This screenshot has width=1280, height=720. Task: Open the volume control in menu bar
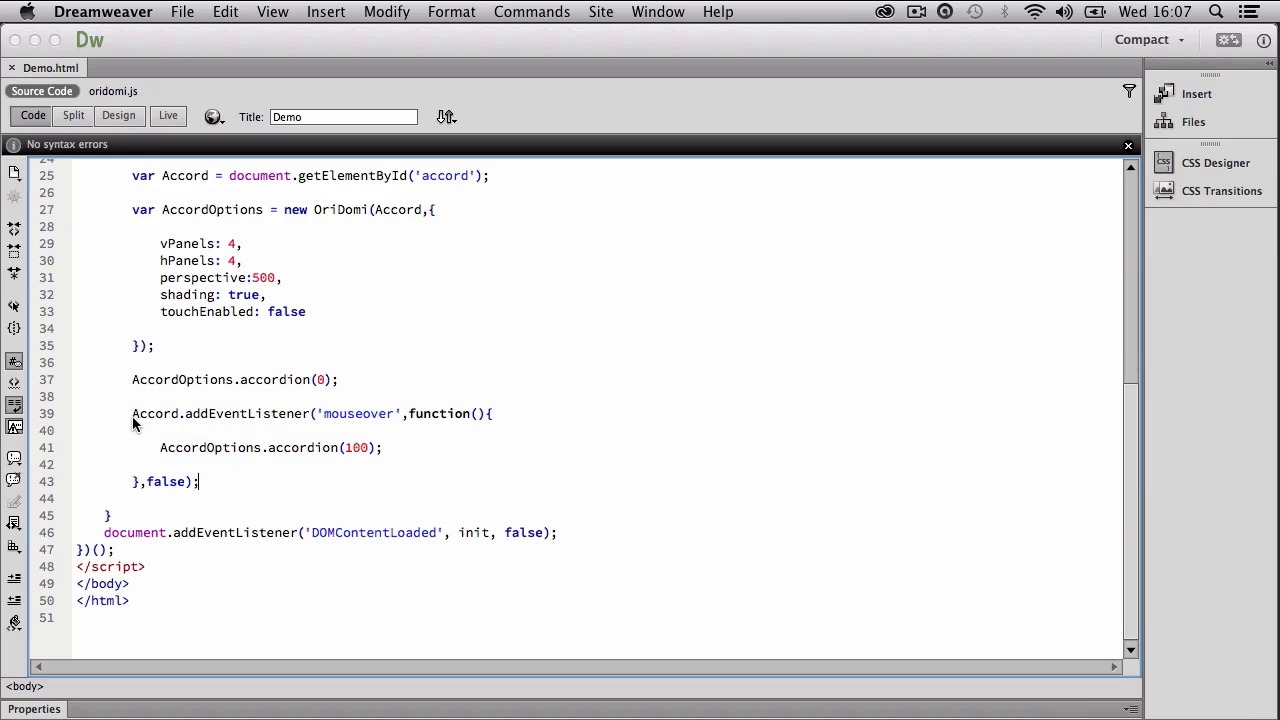pyautogui.click(x=1064, y=12)
